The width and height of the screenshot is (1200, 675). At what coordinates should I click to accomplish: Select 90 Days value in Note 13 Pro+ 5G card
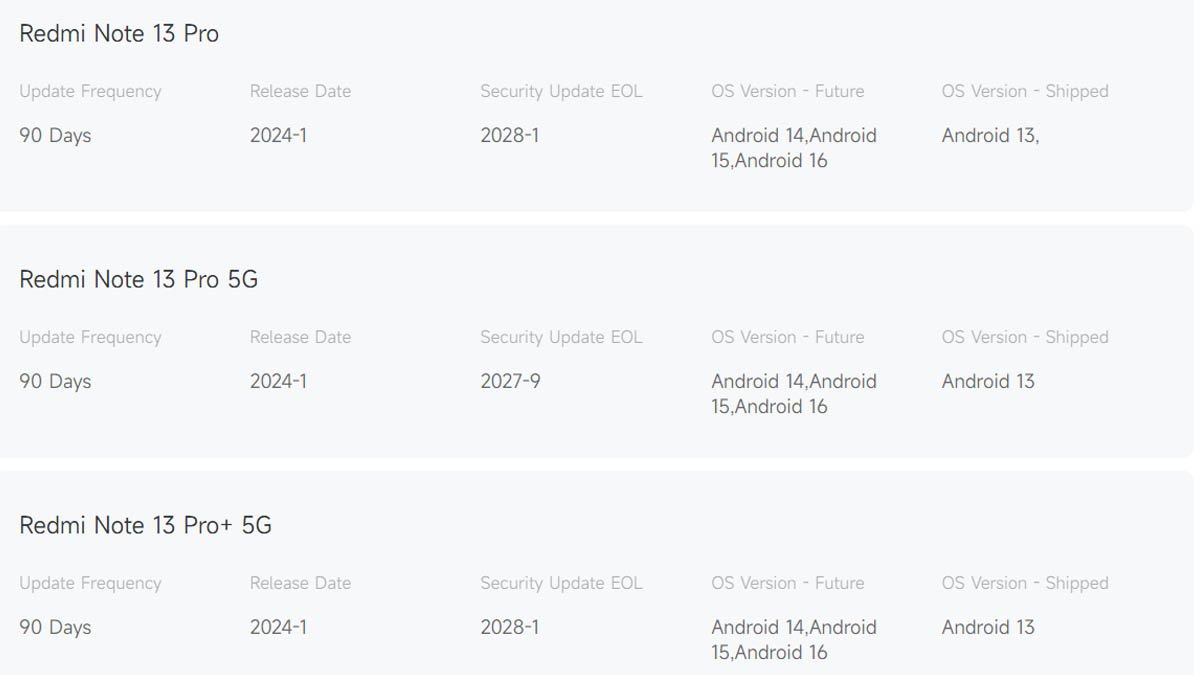tap(55, 627)
